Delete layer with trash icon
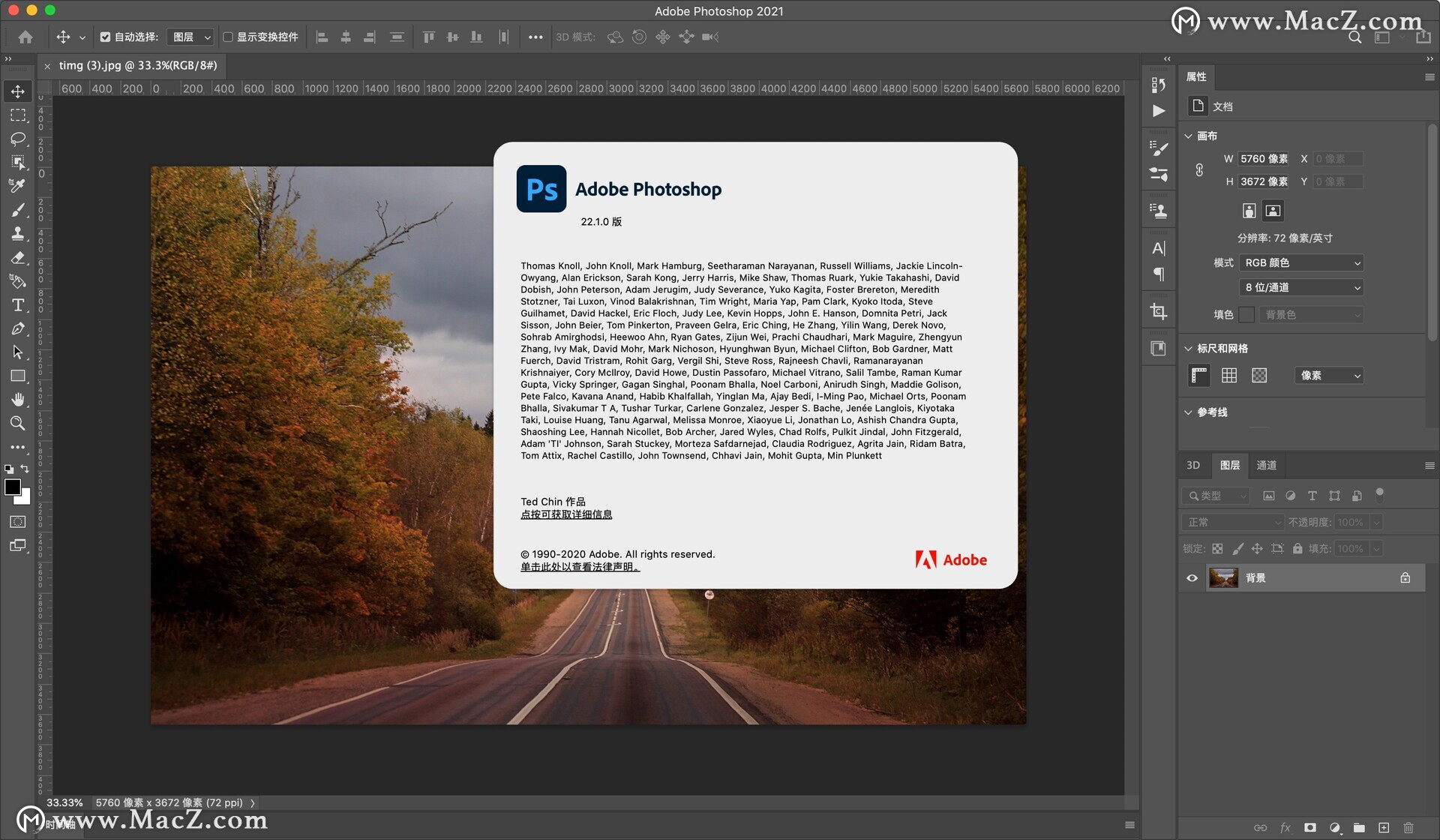The width and height of the screenshot is (1440, 840). (1408, 827)
